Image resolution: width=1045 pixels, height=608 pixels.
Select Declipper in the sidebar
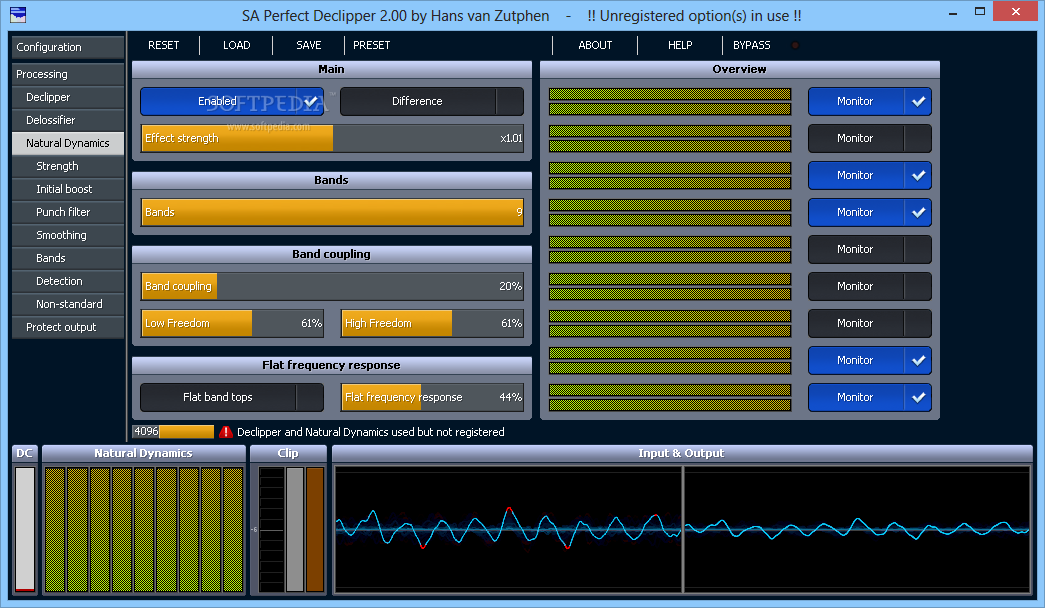pos(68,97)
